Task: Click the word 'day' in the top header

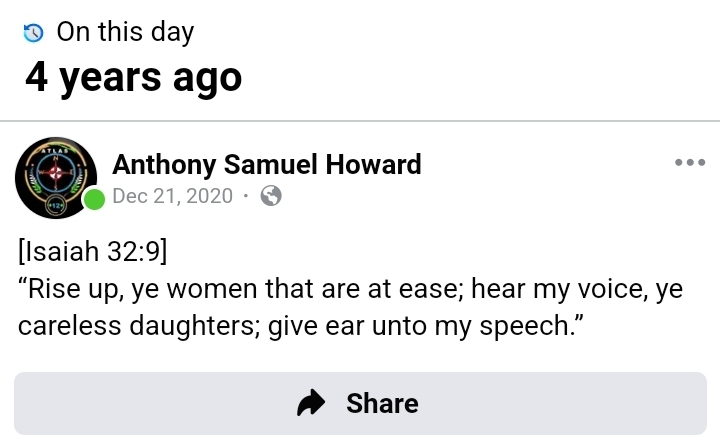Action: [x=171, y=32]
